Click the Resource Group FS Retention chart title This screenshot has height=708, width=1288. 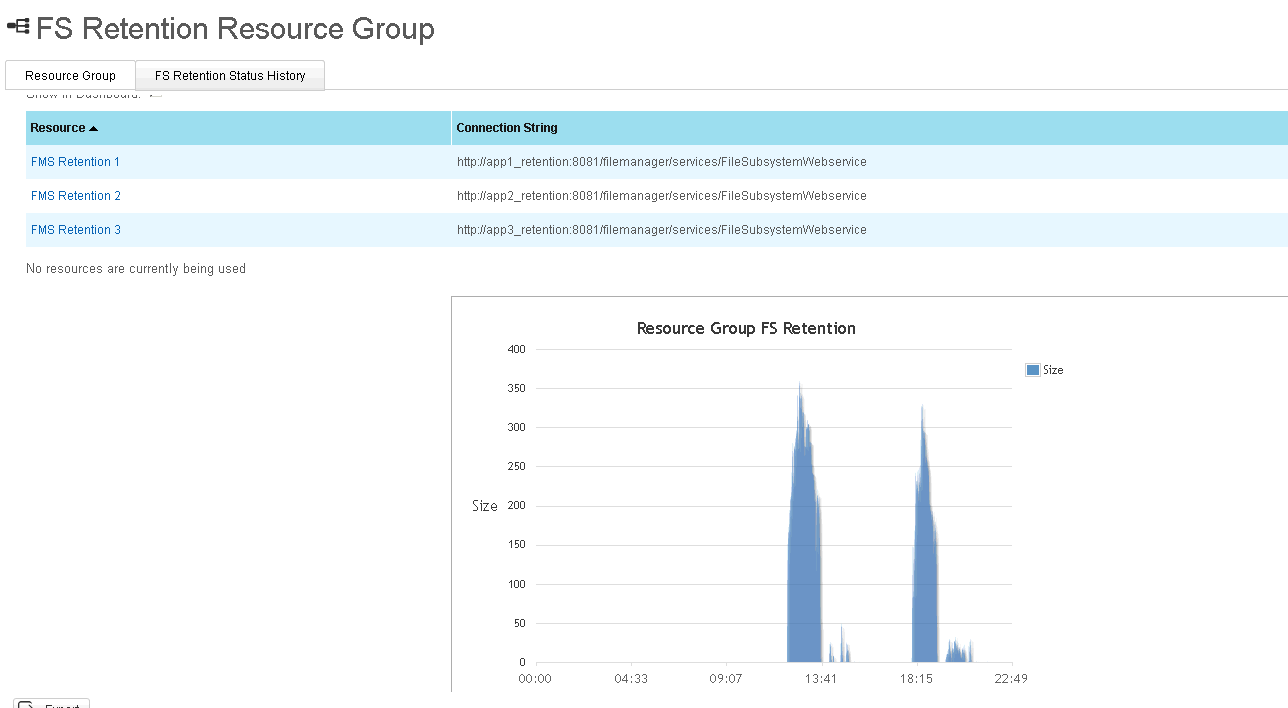(x=746, y=328)
